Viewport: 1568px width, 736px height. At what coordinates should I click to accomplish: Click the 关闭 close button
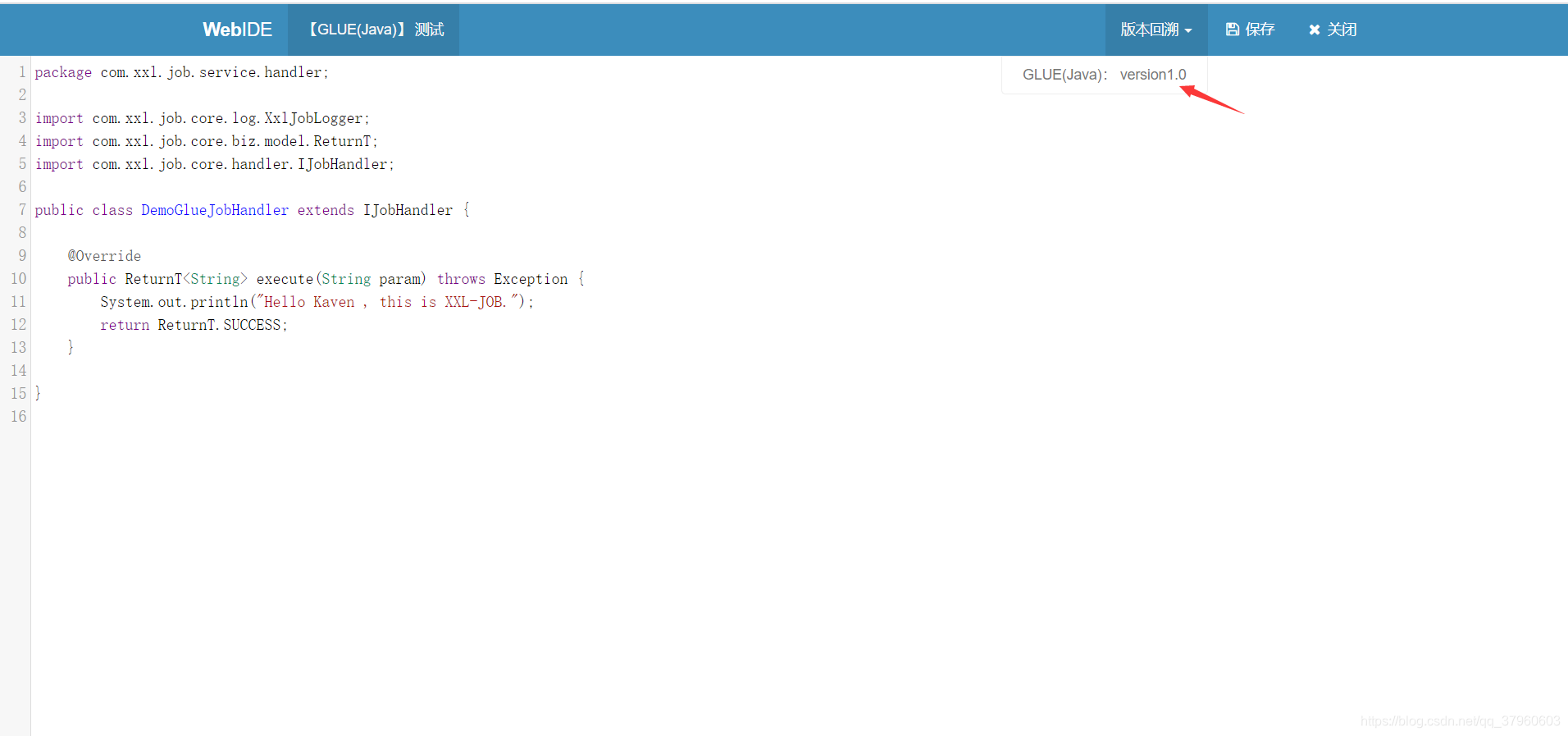tap(1333, 30)
